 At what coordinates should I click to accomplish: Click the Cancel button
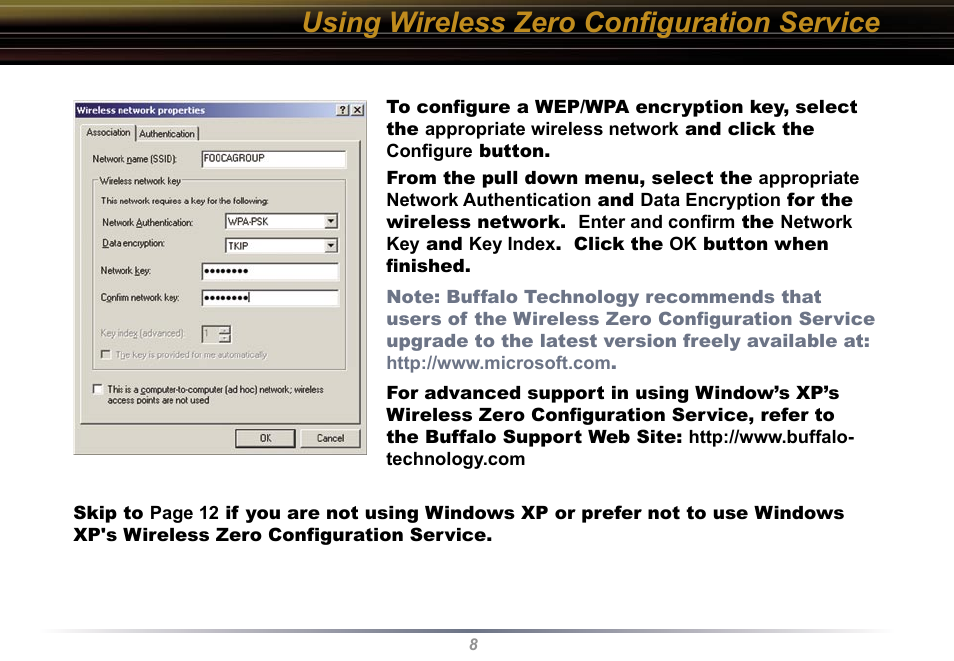pyautogui.click(x=330, y=438)
